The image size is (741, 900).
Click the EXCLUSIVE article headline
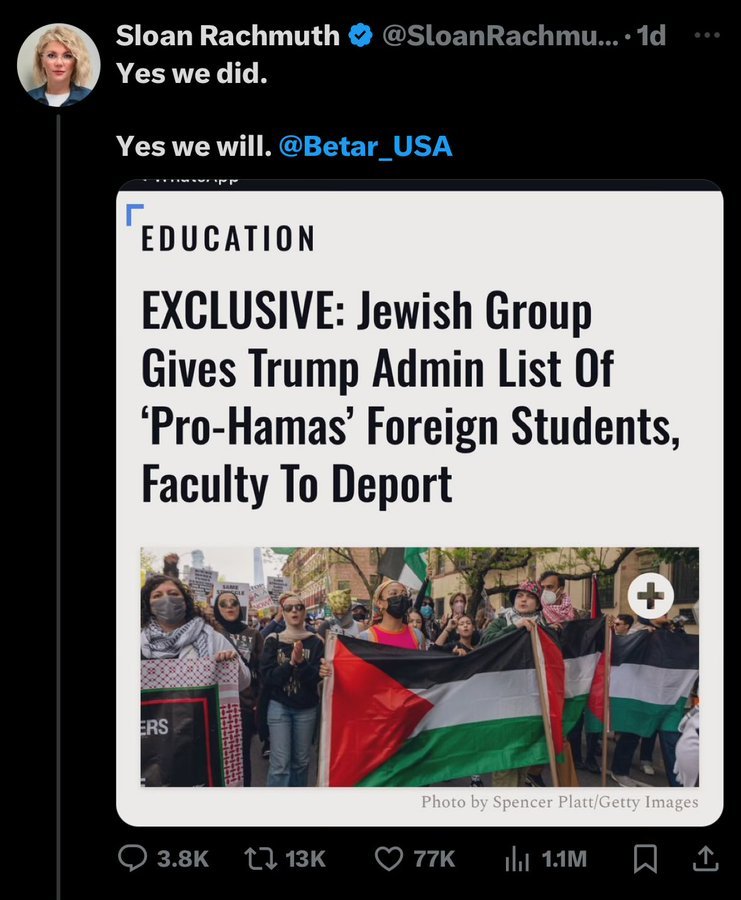coord(410,397)
